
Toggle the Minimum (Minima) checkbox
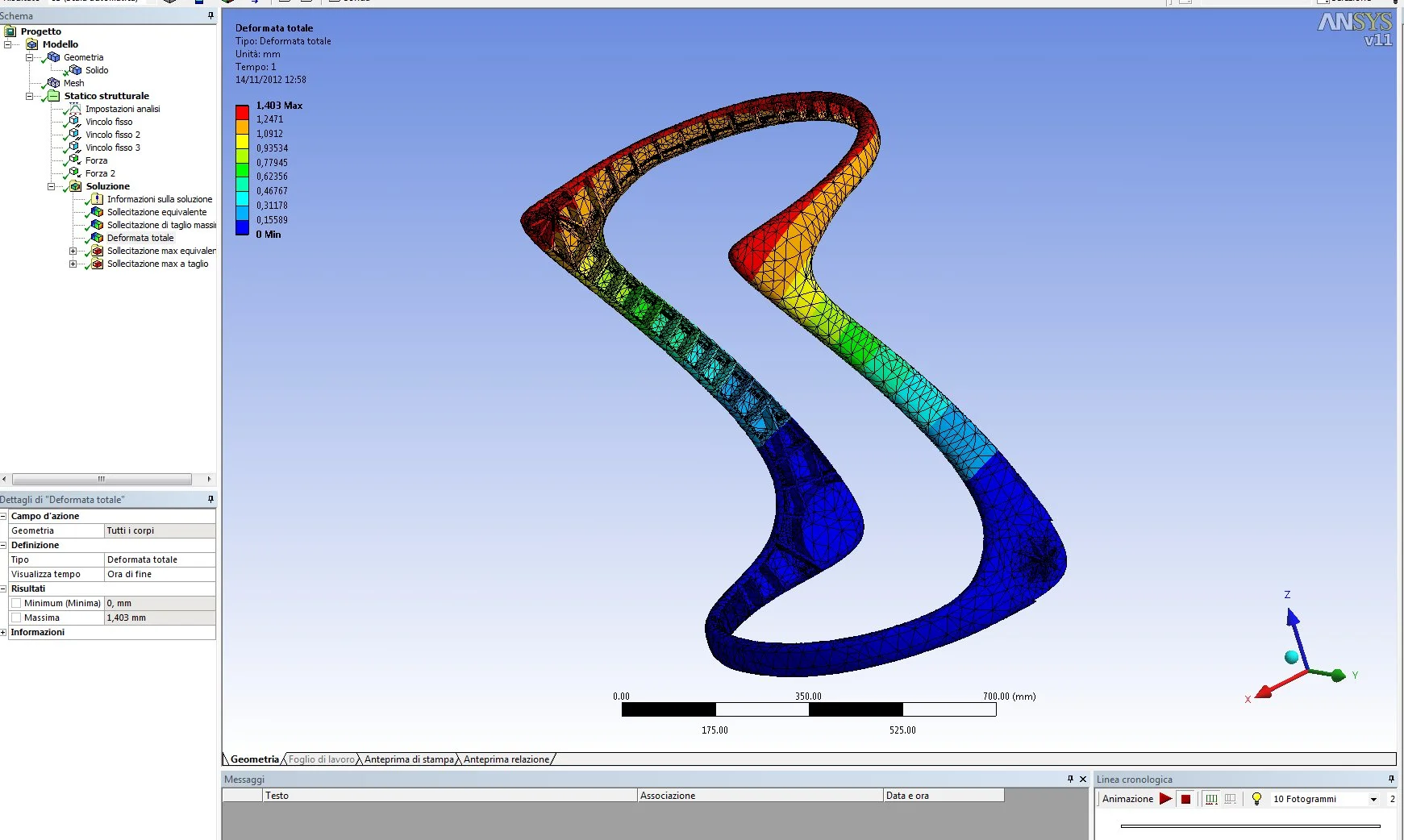[16, 603]
